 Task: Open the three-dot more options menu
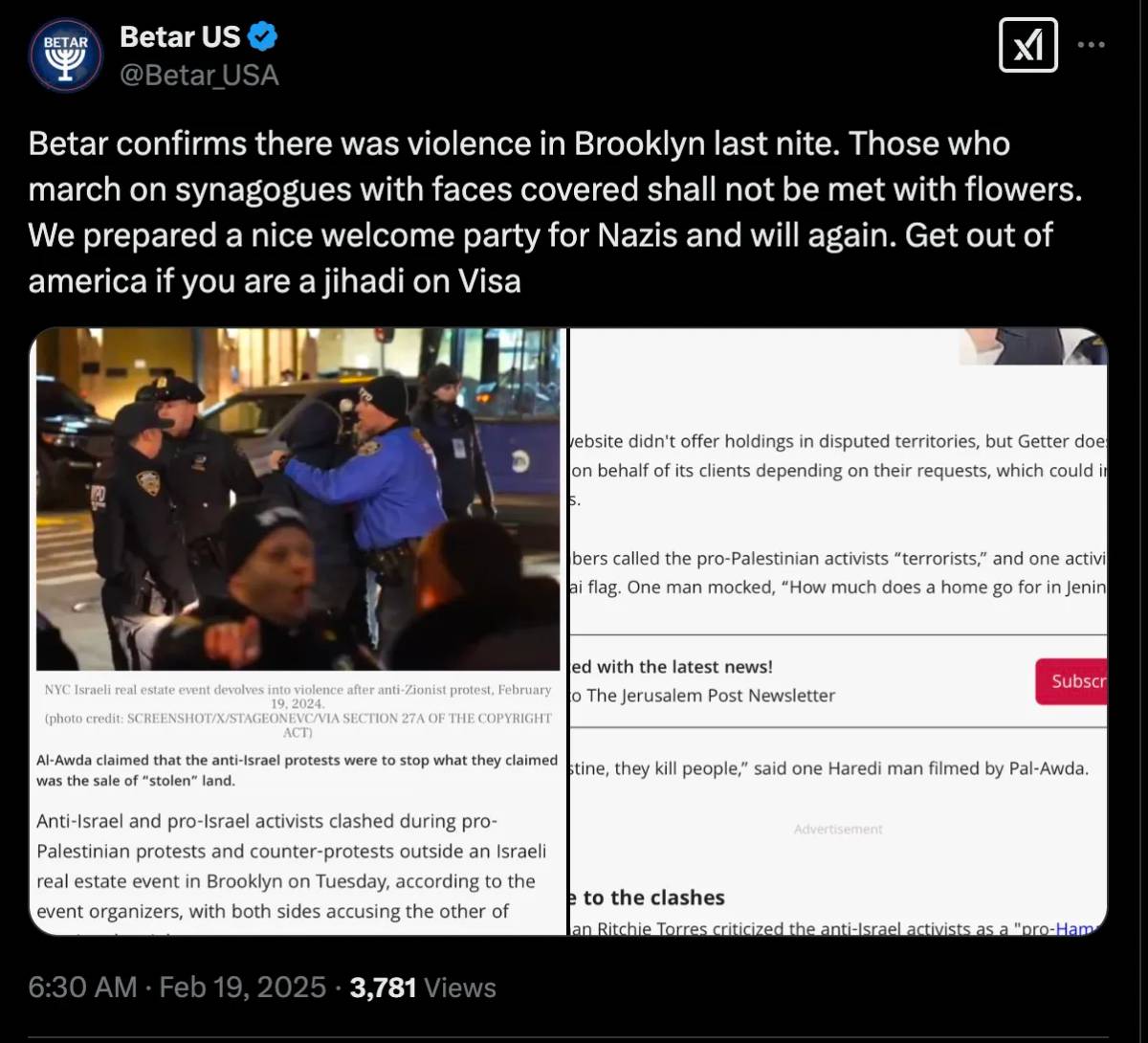[1093, 45]
